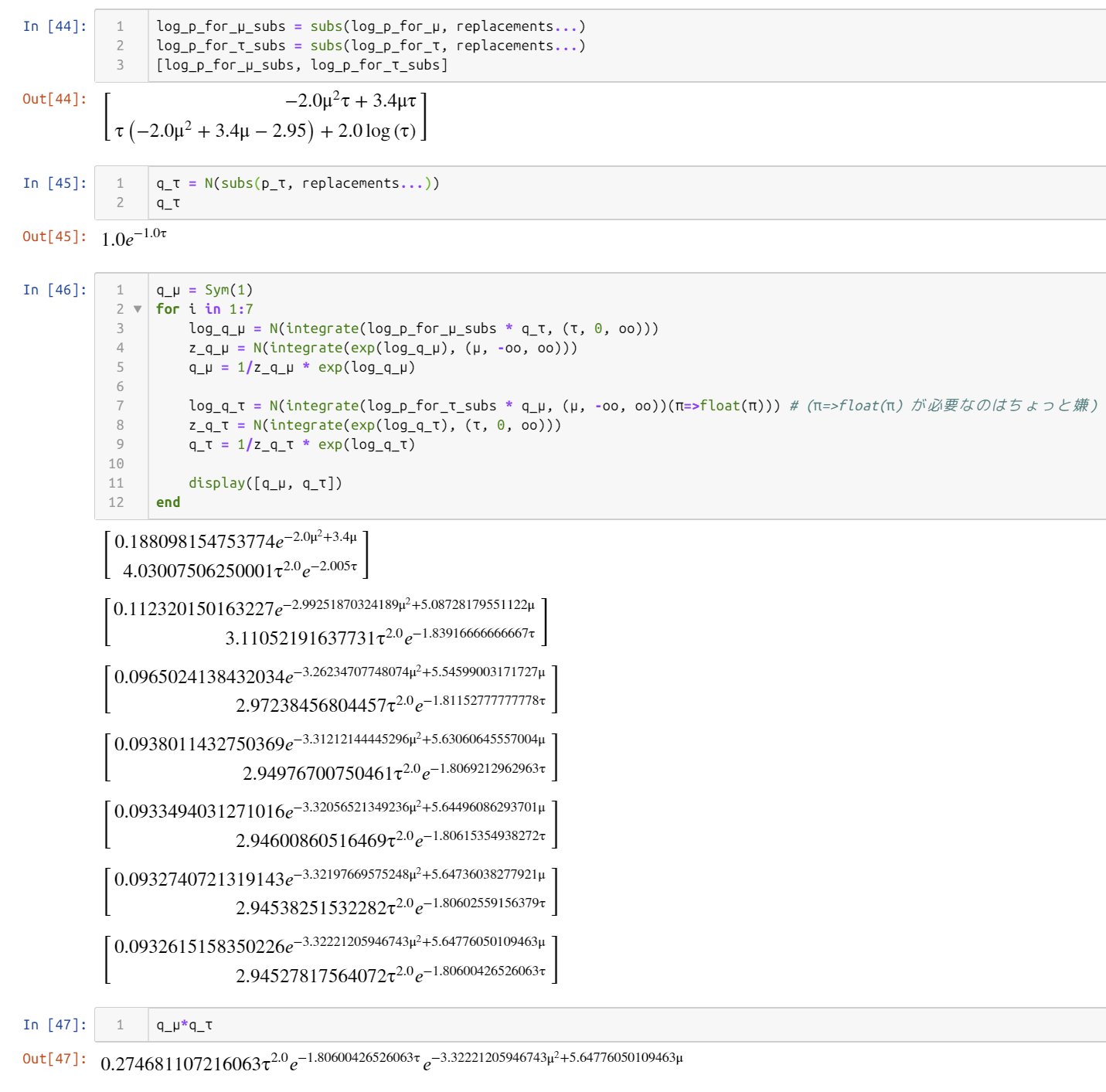The image size is (1106, 1092).
Task: Click the 'q_τ = N(subs(p_τ, replacements...))' line
Action: point(298,183)
